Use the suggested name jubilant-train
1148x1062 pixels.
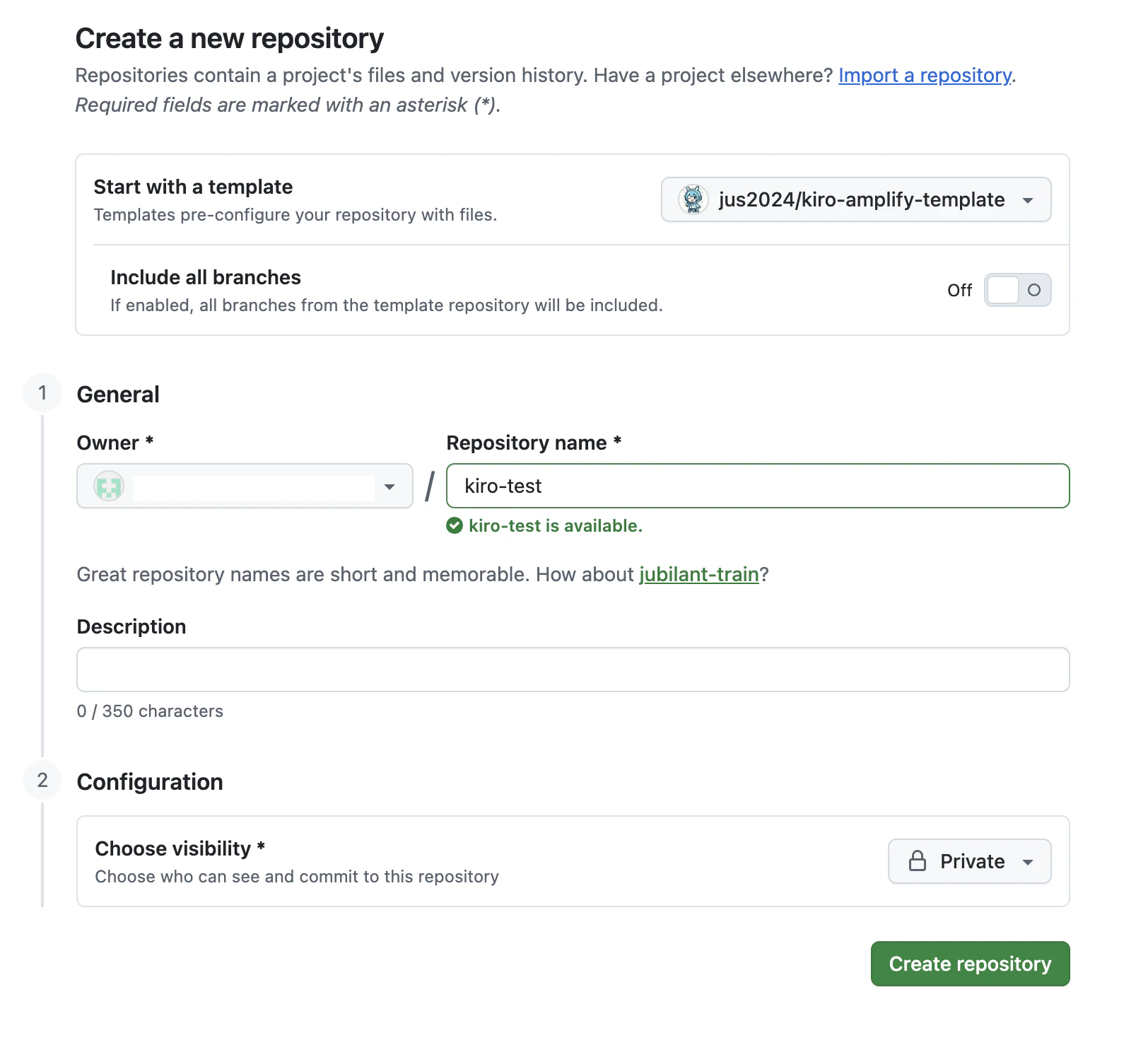(698, 574)
